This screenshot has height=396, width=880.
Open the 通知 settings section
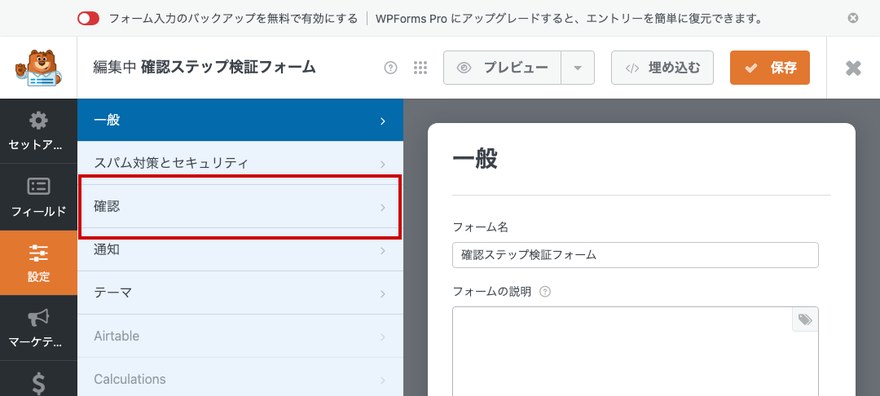point(240,250)
